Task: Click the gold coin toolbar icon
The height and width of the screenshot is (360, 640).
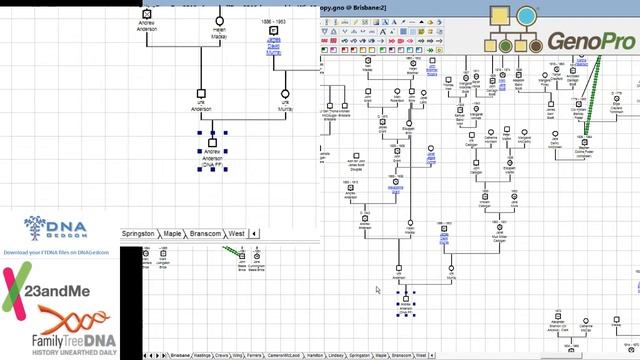Action: pos(430,22)
